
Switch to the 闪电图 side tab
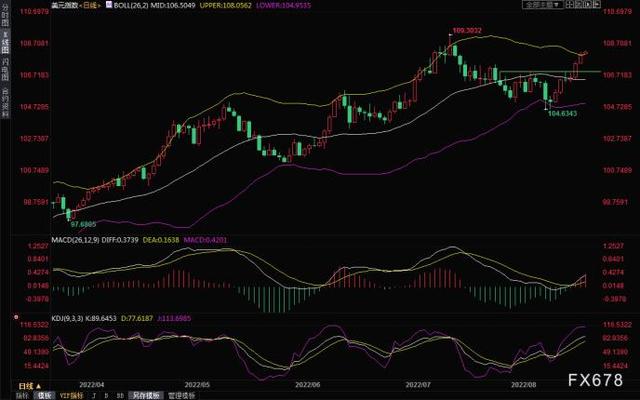(5, 69)
